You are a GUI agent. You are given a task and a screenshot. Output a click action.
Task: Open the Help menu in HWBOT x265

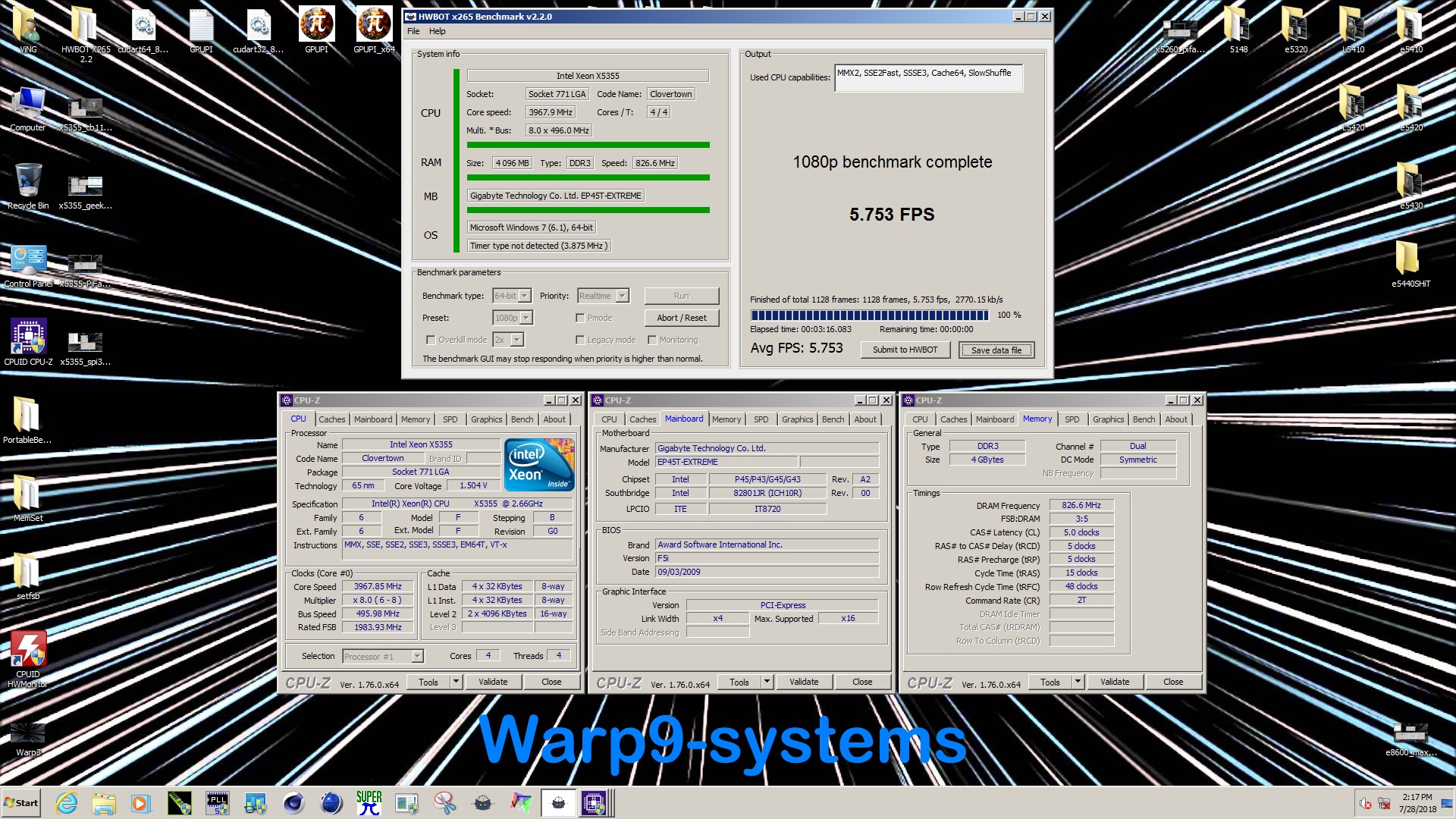tap(438, 31)
